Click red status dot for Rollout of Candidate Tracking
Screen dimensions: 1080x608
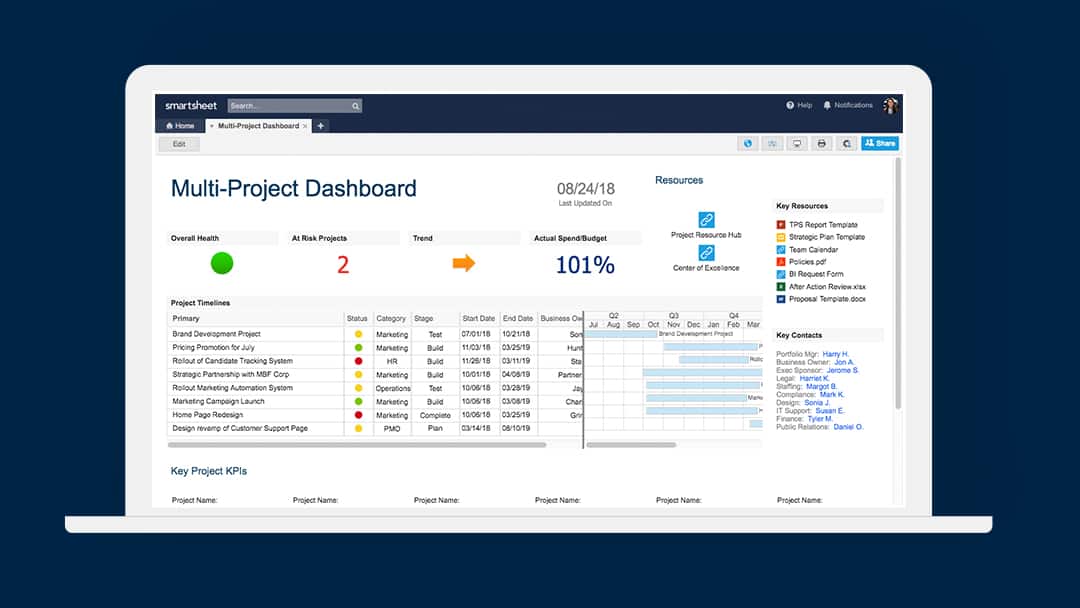(x=358, y=361)
